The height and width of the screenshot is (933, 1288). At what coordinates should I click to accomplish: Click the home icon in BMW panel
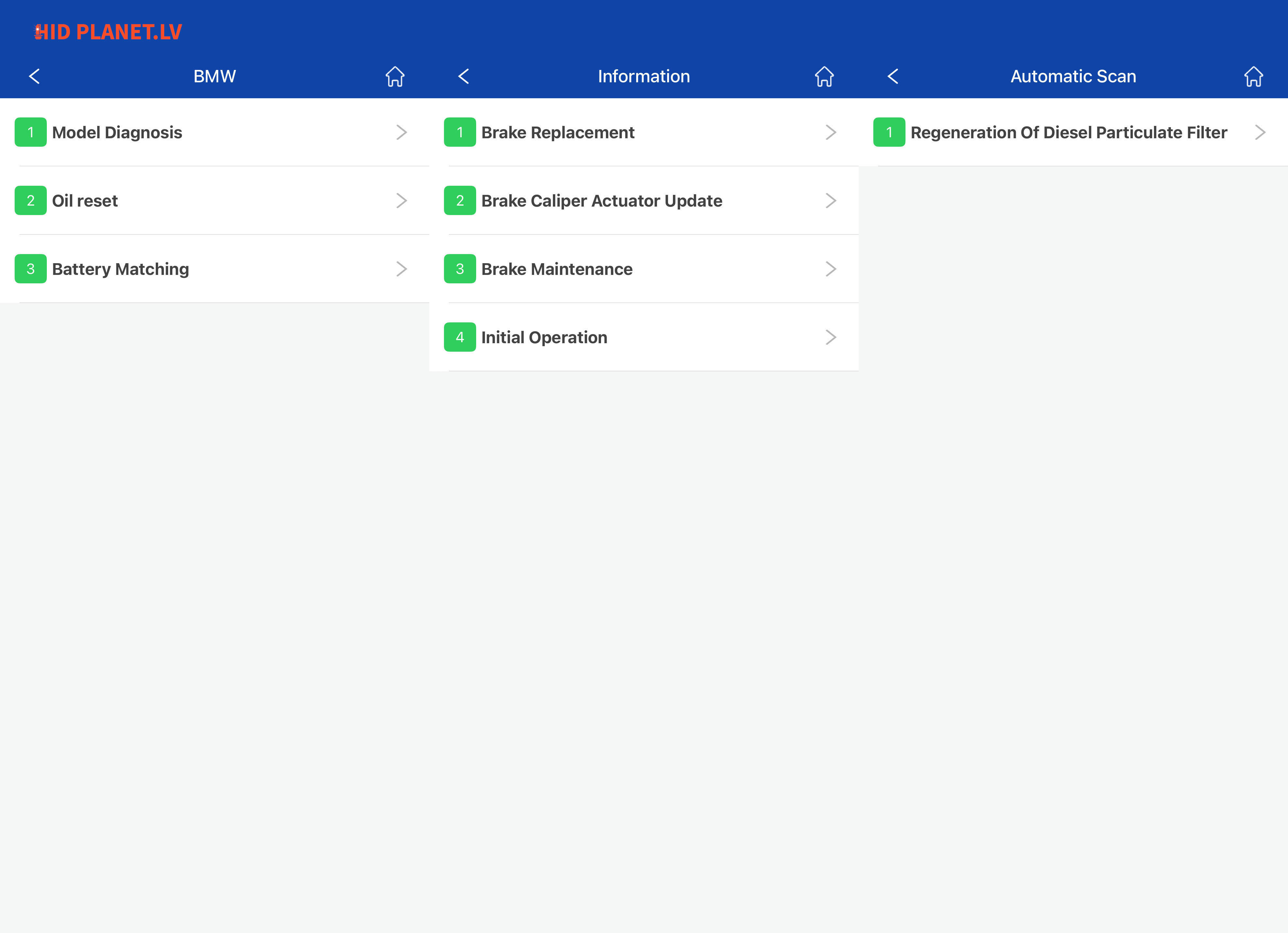395,76
